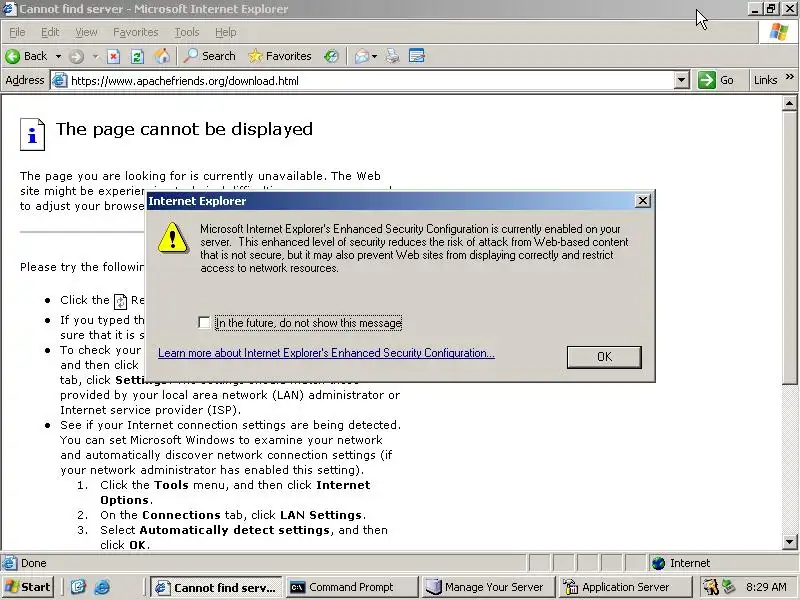Open the View menu
800x600 pixels.
point(86,32)
